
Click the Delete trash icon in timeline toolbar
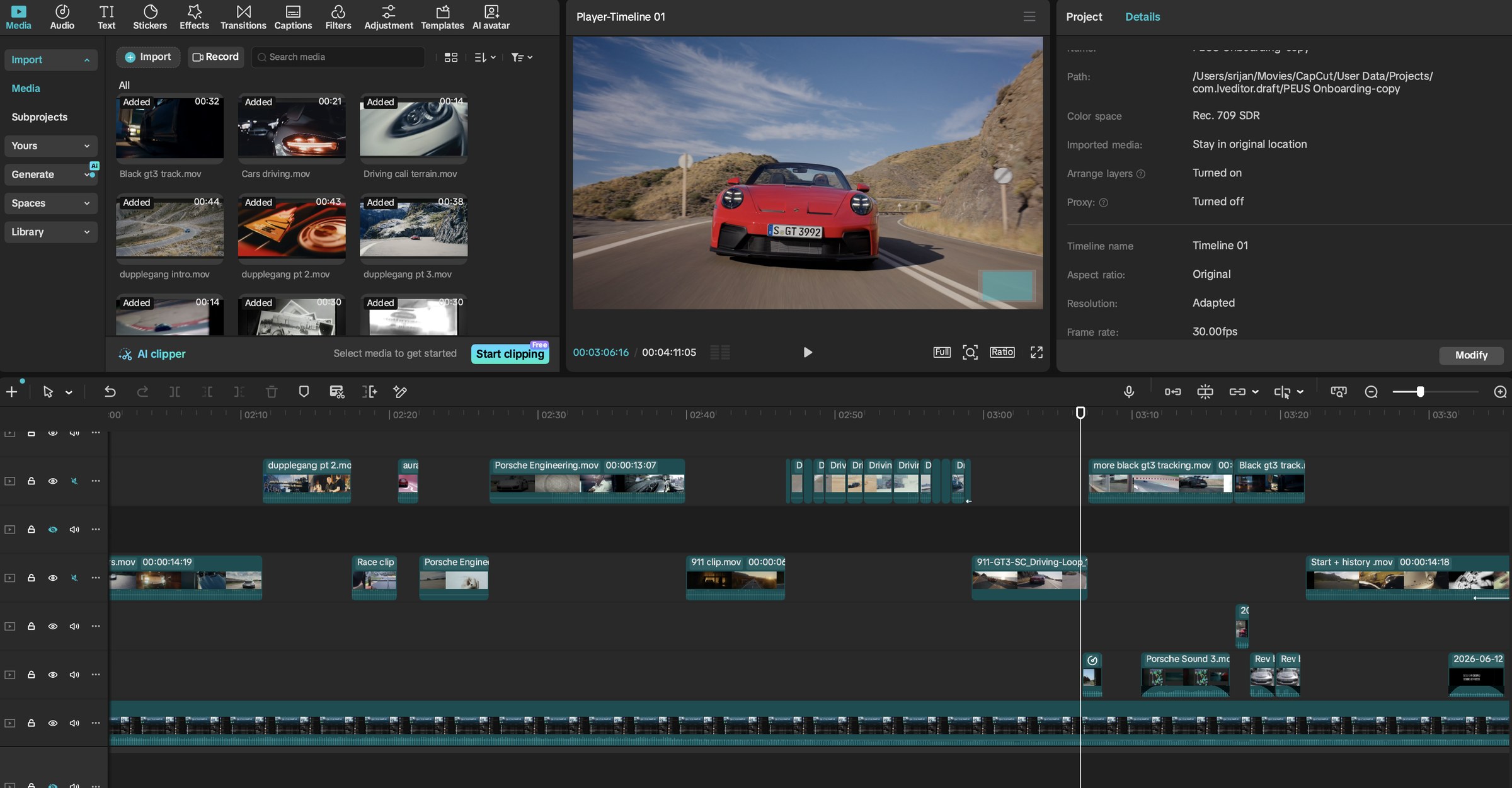pos(272,392)
